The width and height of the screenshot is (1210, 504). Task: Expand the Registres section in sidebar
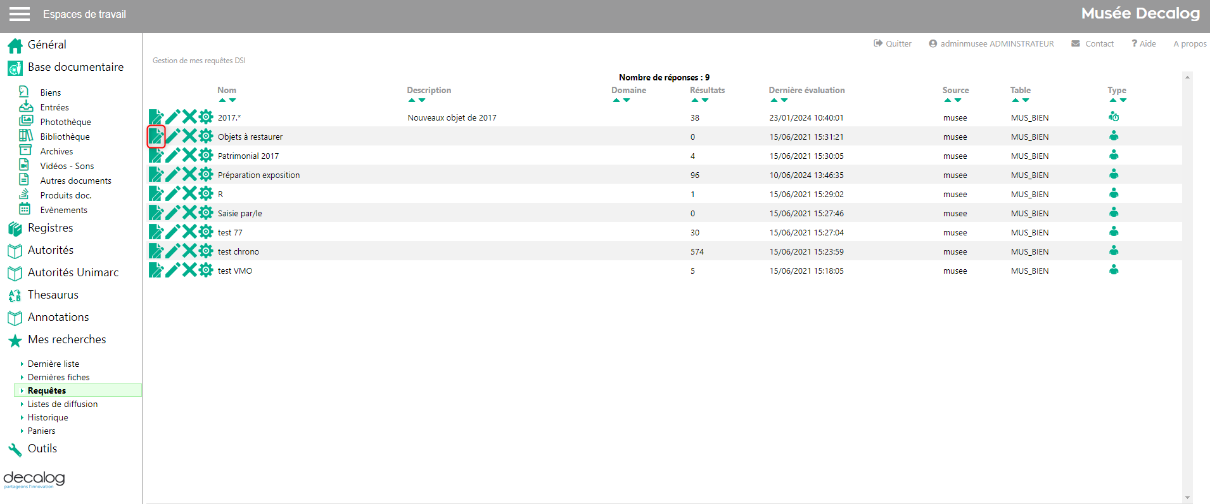point(50,228)
